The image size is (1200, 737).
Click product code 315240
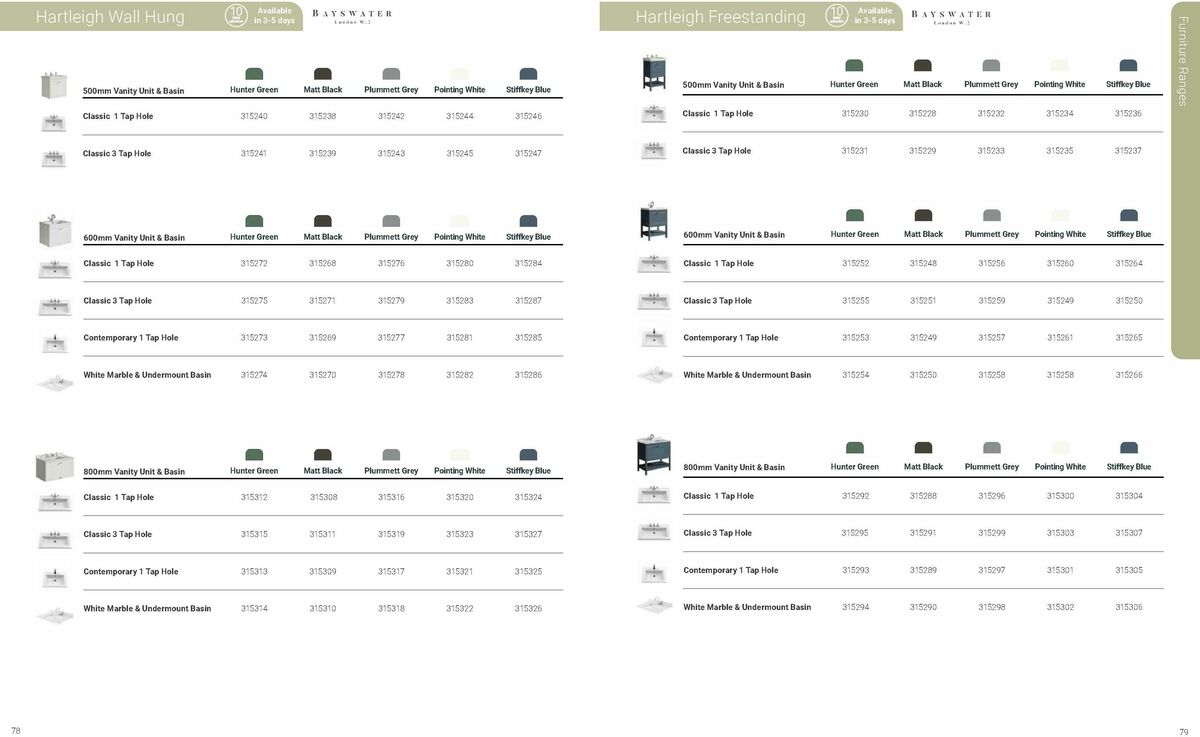coord(254,116)
